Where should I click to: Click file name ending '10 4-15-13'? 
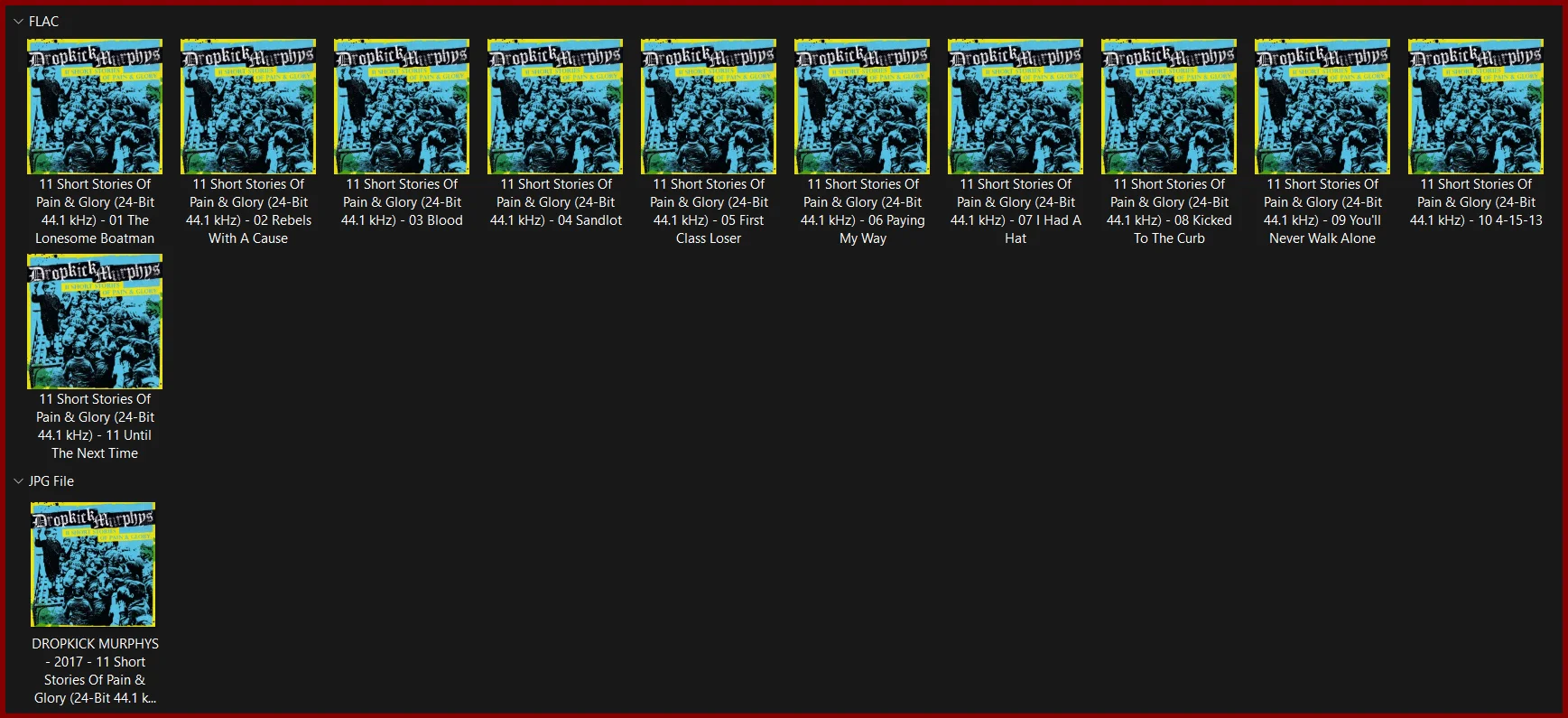point(1476,202)
